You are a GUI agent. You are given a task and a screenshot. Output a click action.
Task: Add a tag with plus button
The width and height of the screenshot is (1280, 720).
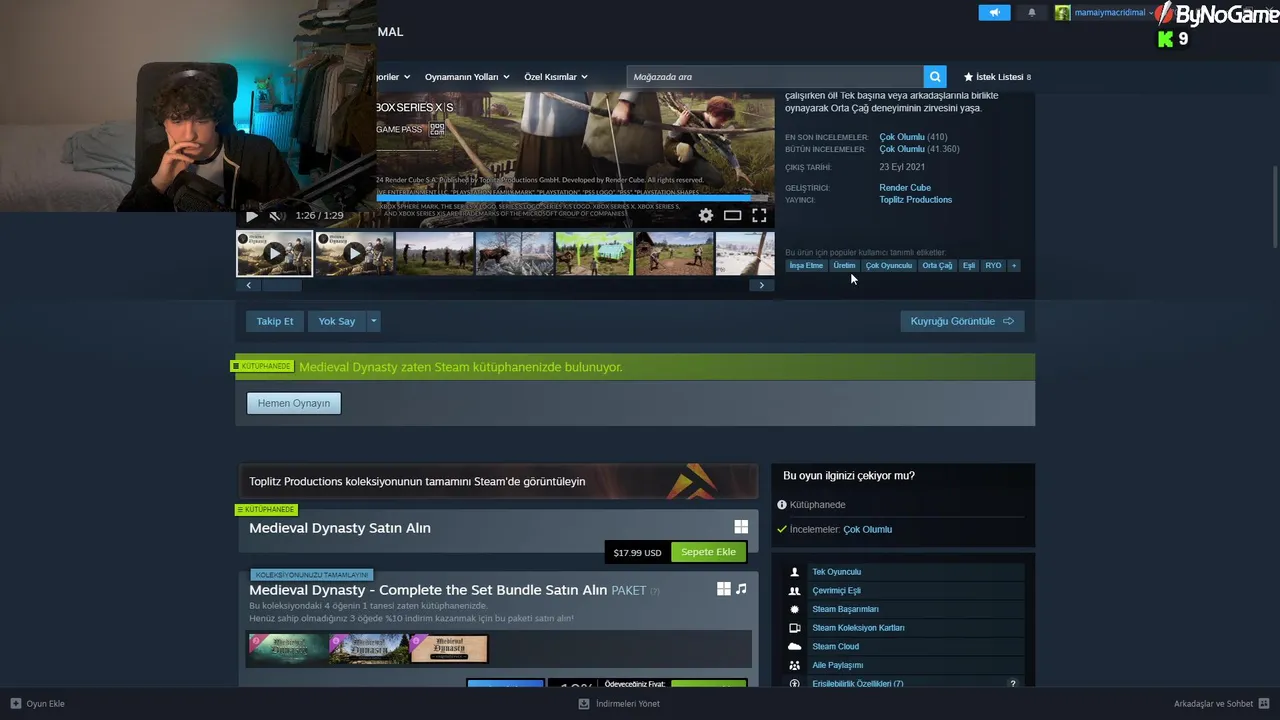pos(1014,265)
